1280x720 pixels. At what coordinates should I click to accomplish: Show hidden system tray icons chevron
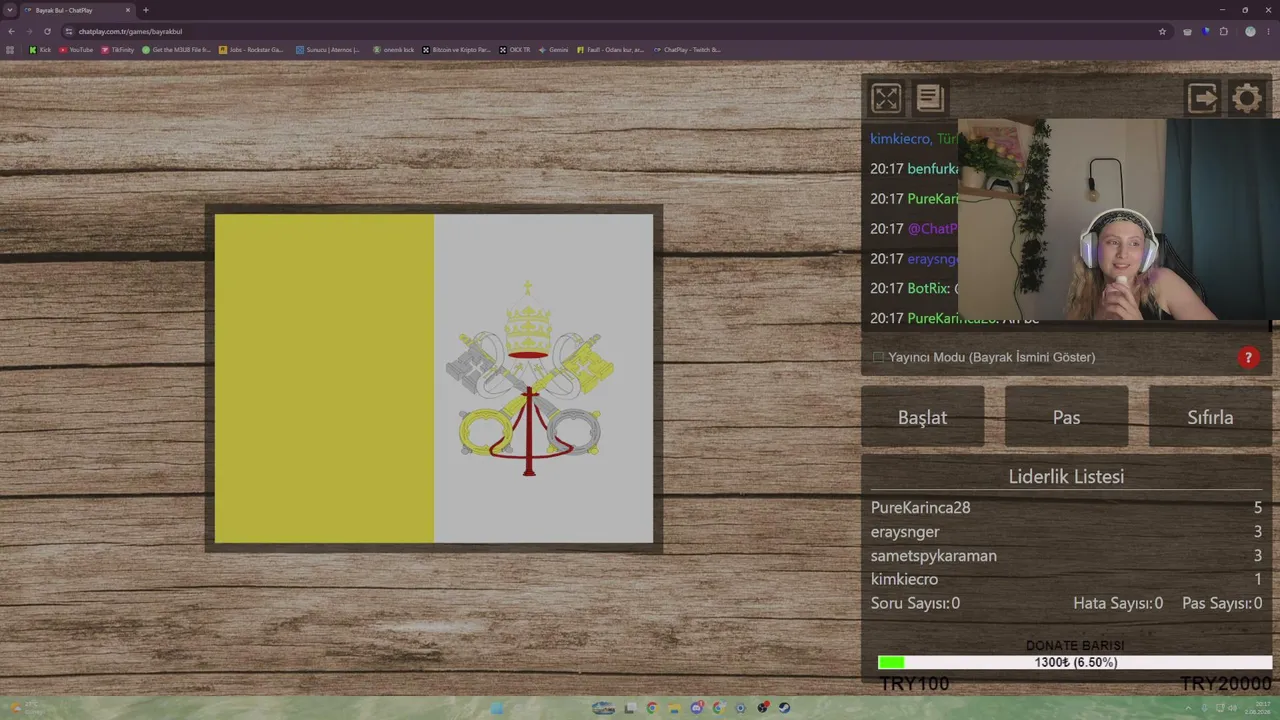tap(1188, 708)
